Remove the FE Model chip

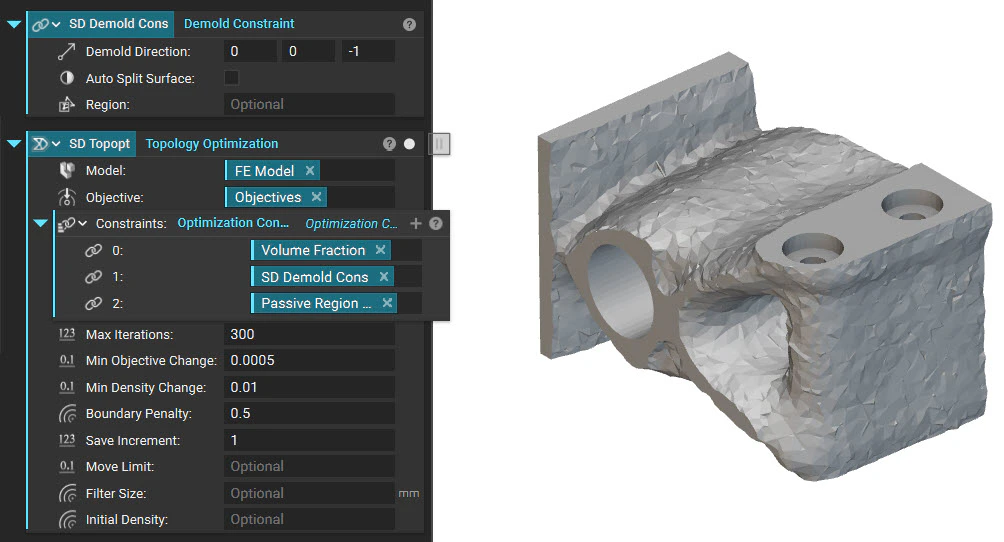[310, 170]
